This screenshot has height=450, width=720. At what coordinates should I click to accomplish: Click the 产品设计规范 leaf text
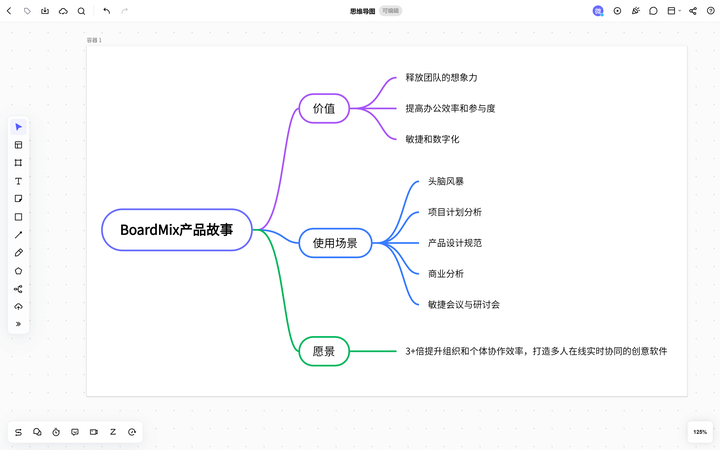pos(455,243)
